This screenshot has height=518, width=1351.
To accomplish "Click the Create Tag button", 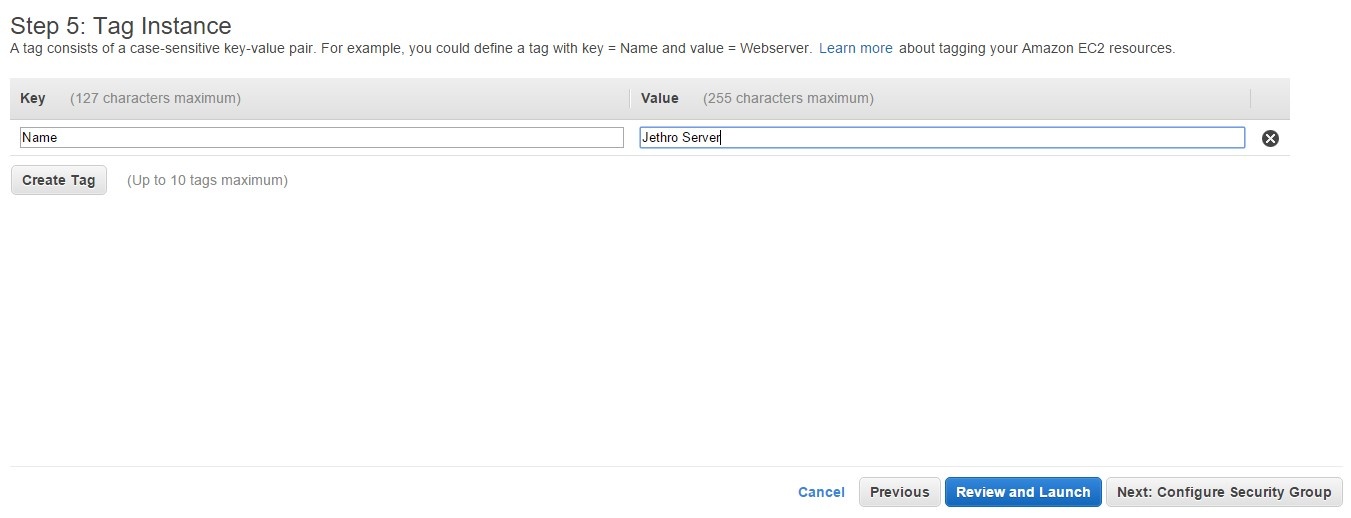I will coord(58,180).
